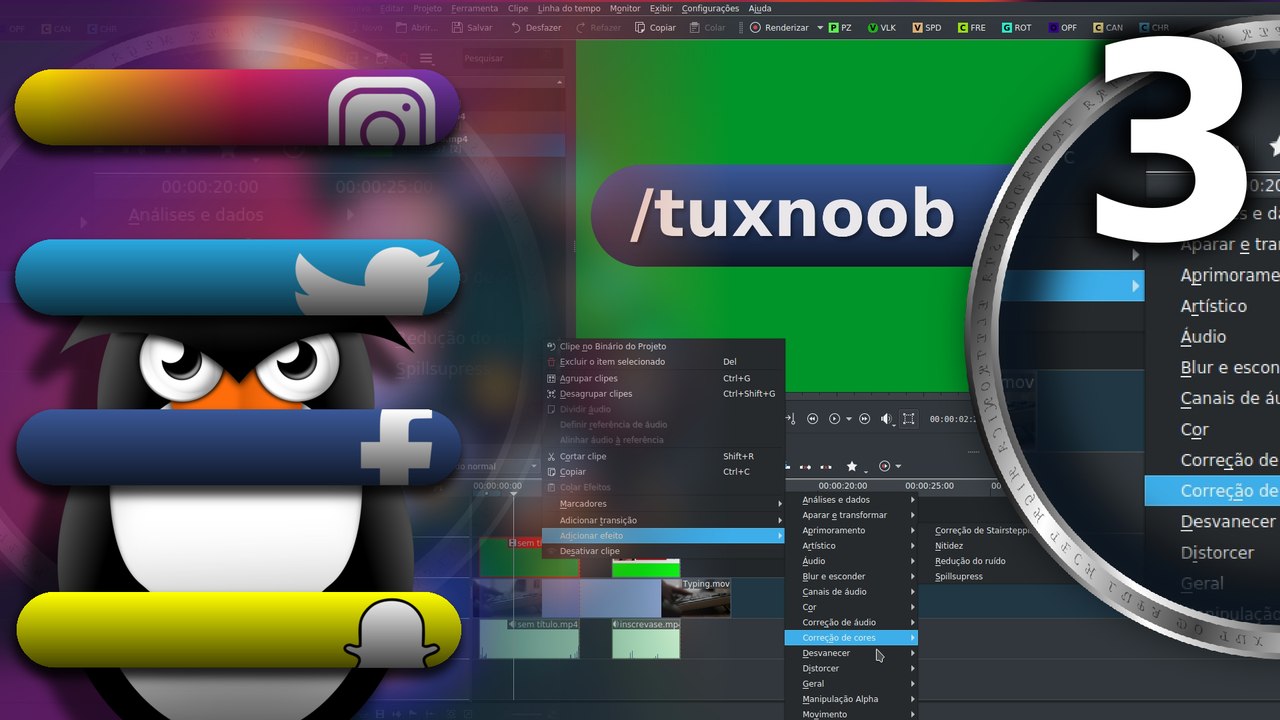
Task: Choose Cortar clipe with scissors icon
Action: [662, 457]
